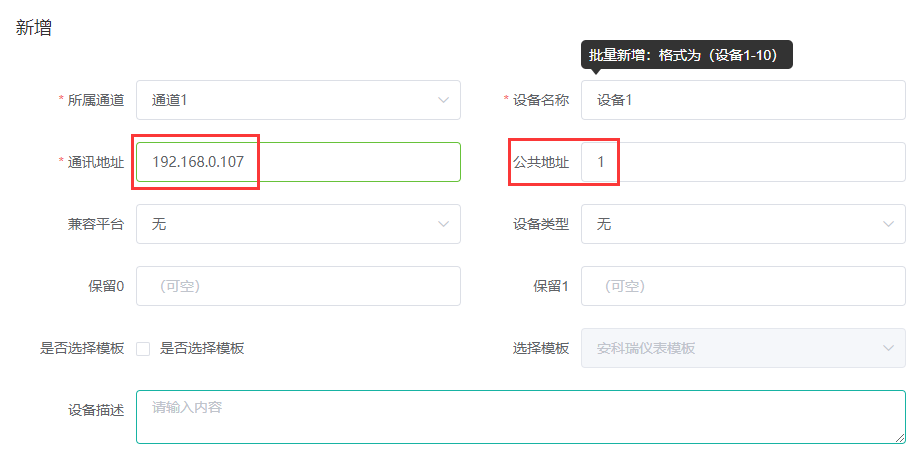Viewport: 917px width, 455px height.
Task: Click the resize grip of 设备描述 textarea
Action: pyautogui.click(x=901, y=439)
